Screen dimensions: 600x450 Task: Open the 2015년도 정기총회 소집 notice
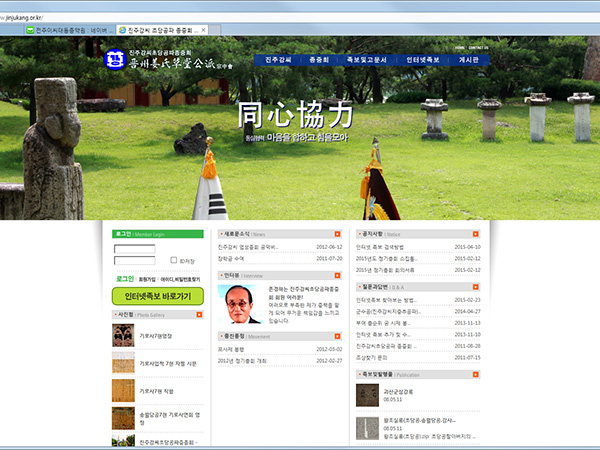click(x=386, y=259)
